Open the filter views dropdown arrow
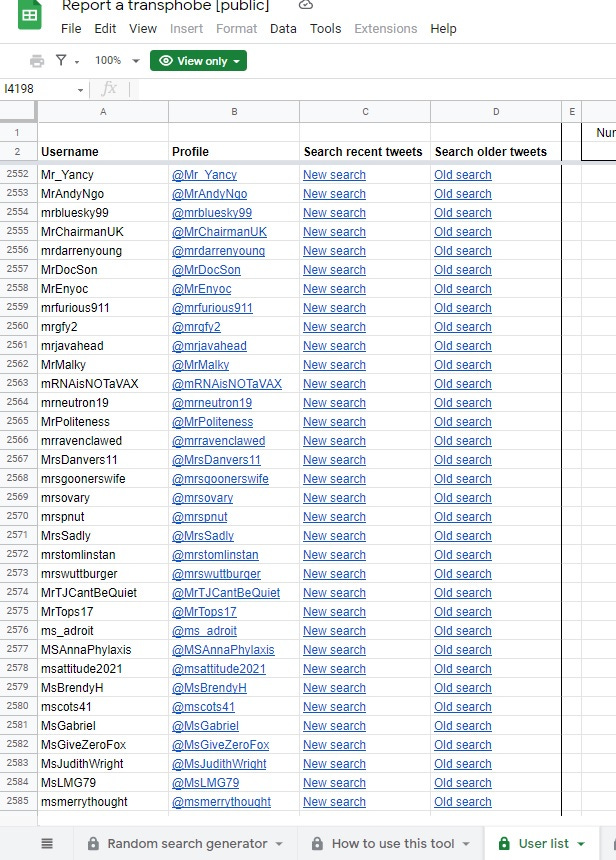This screenshot has height=860, width=616. [x=77, y=62]
